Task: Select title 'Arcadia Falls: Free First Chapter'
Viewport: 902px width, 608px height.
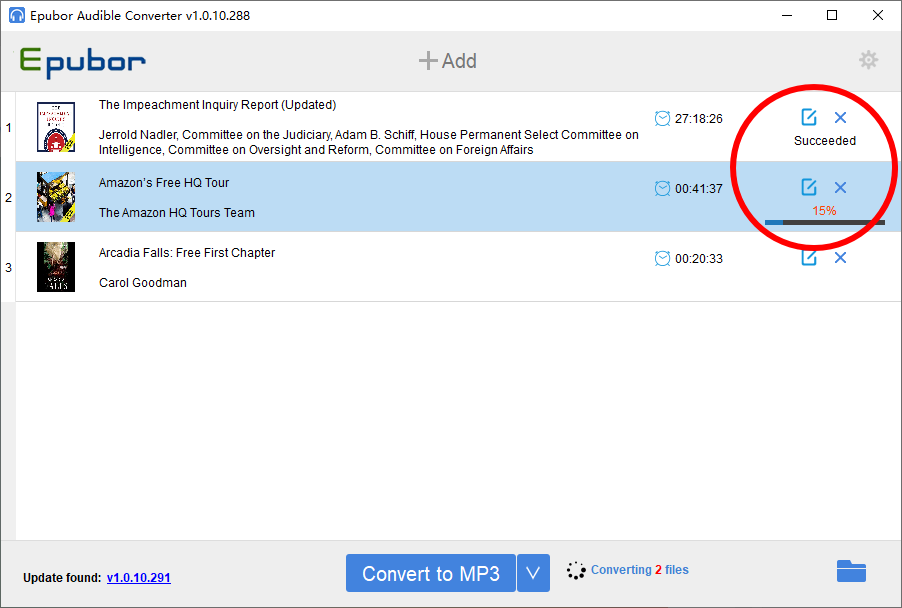Action: (x=187, y=253)
